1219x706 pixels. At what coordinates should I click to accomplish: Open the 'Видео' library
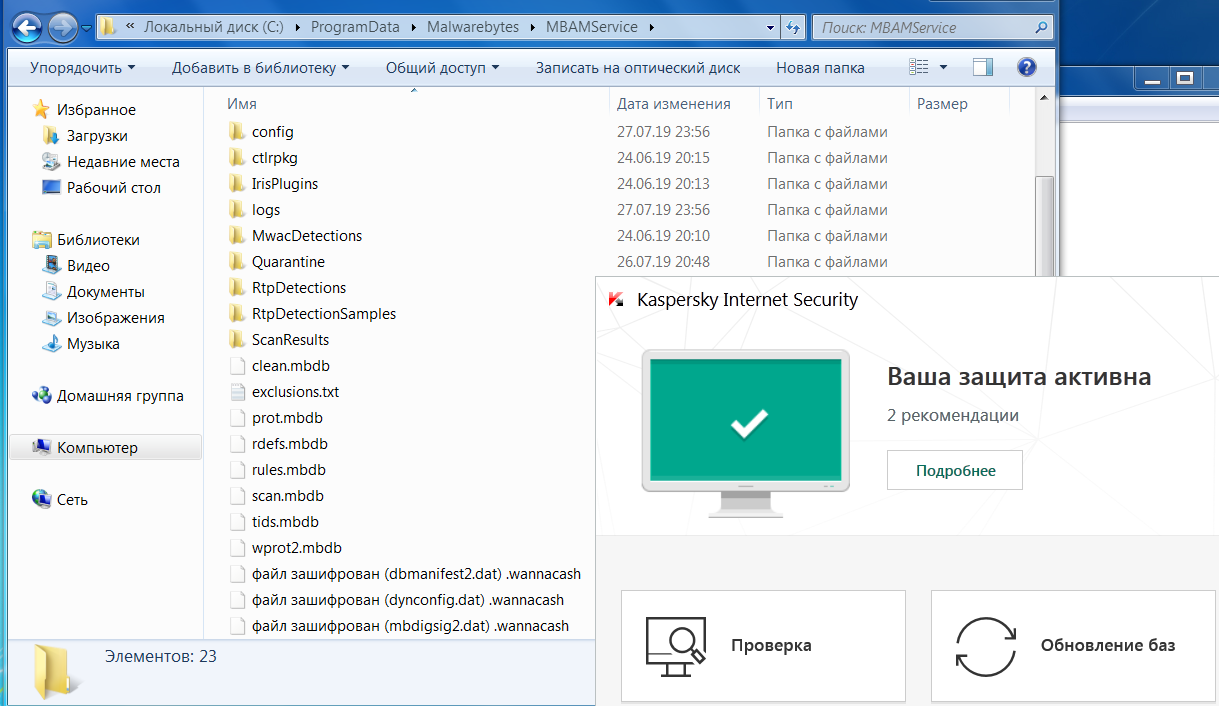(88, 266)
